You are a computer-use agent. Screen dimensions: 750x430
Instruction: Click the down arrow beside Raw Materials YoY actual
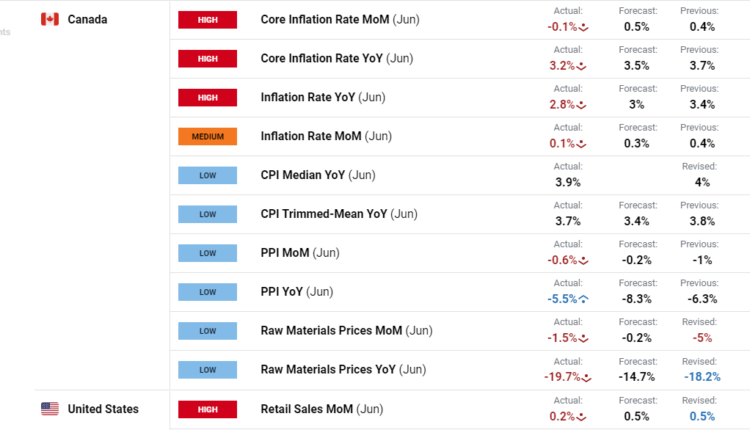(x=586, y=377)
